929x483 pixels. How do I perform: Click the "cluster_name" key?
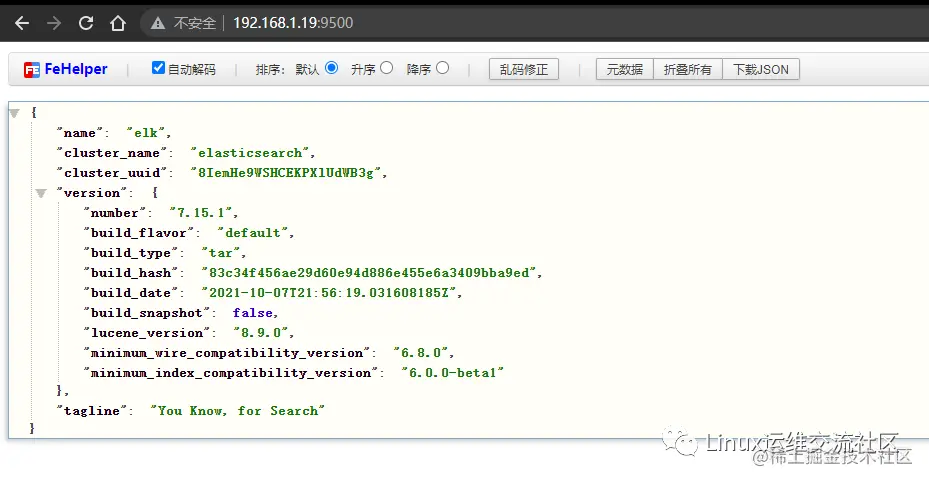(x=112, y=153)
